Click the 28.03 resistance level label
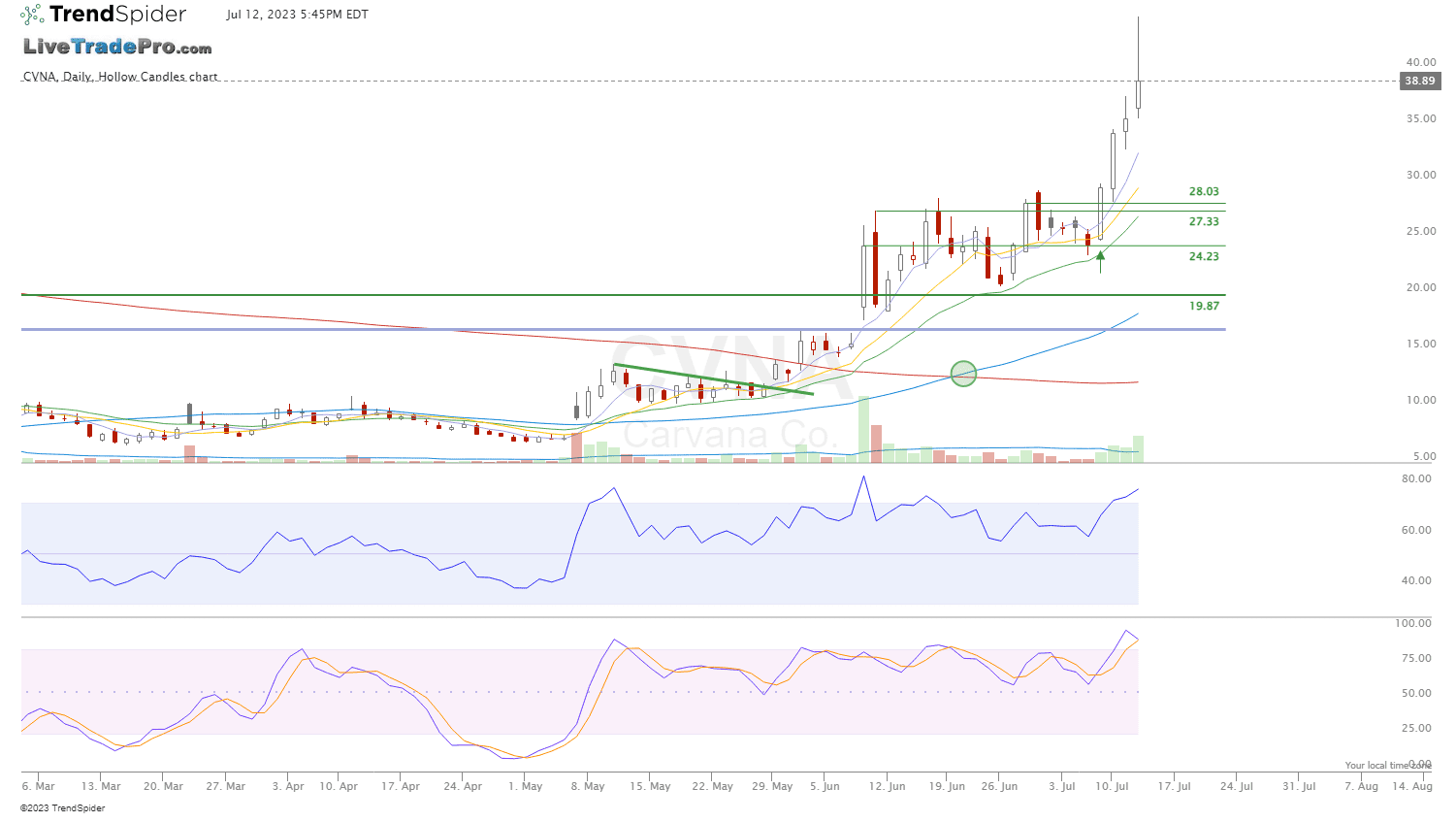This screenshot has height=822, width=1456. click(1204, 192)
